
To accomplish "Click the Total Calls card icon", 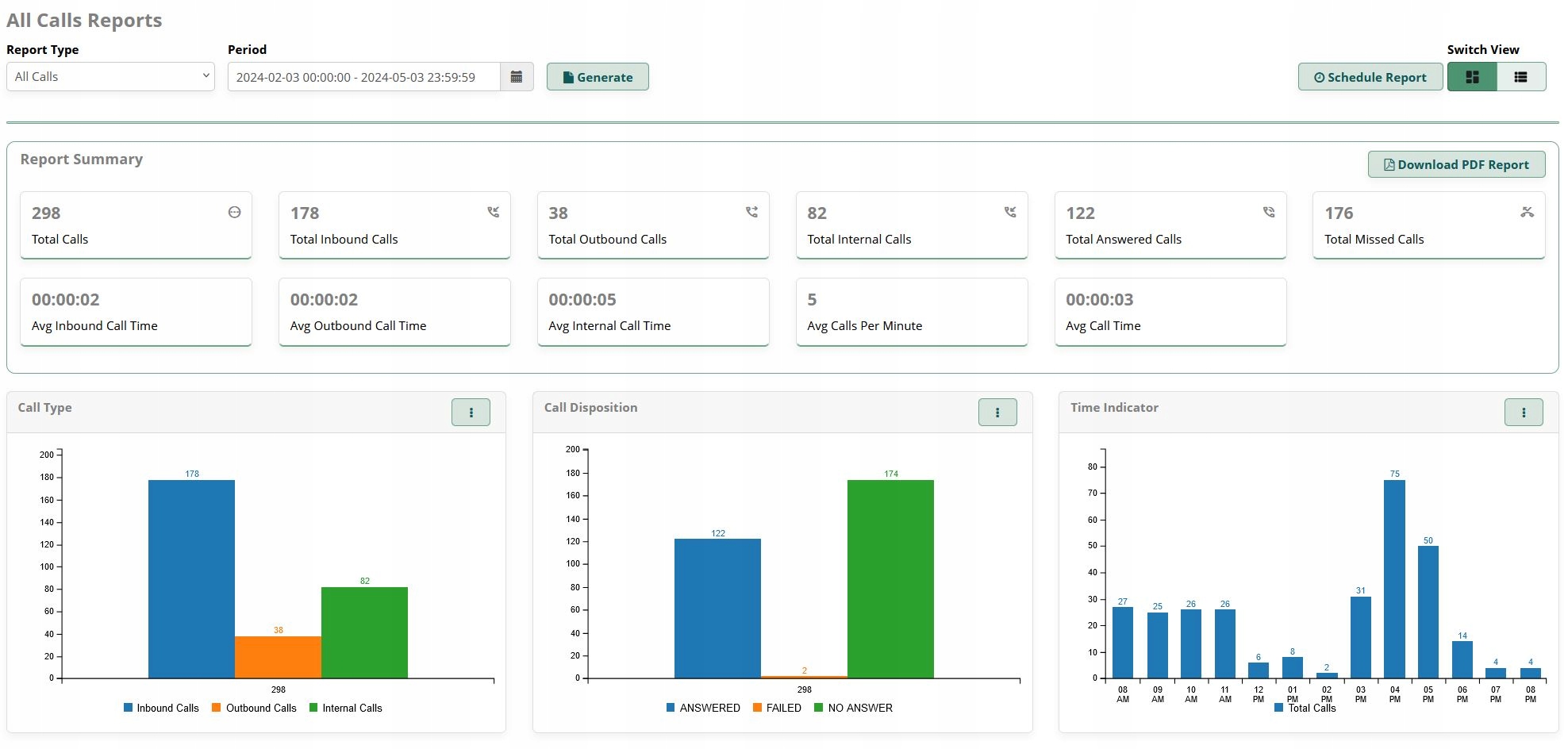I will (234, 213).
